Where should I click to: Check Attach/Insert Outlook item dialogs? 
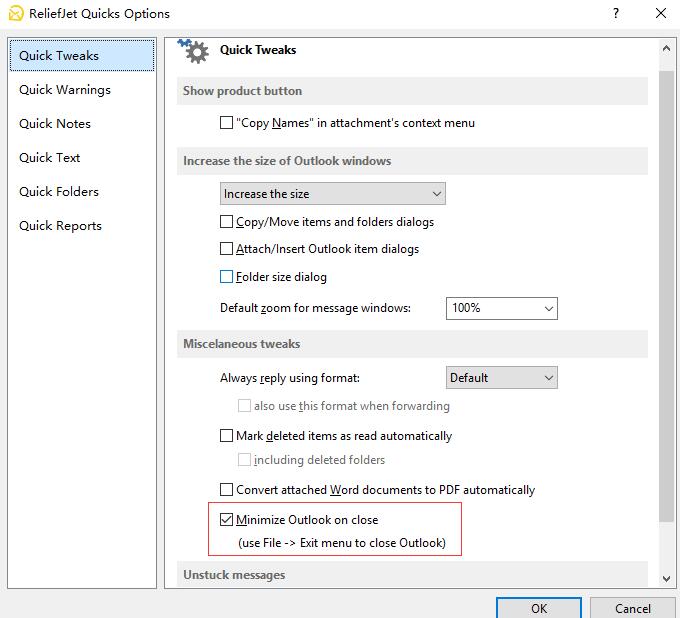coord(226,249)
